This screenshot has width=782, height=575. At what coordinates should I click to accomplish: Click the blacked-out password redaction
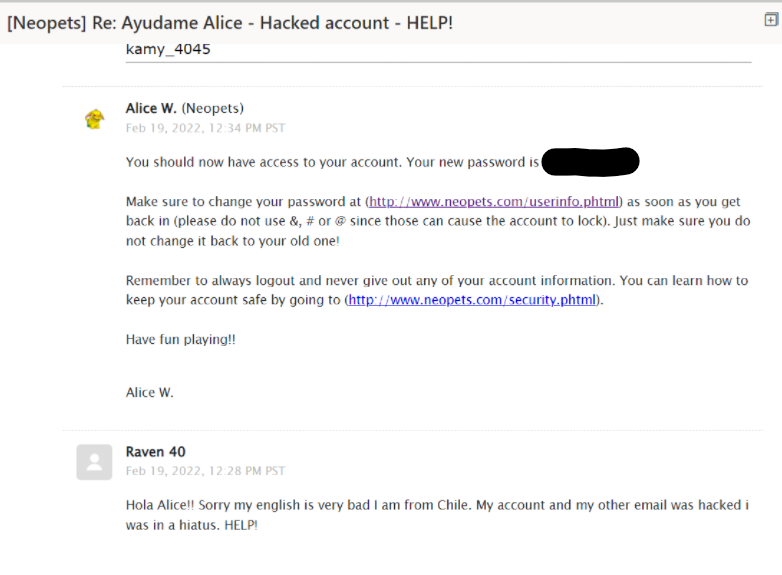point(590,162)
